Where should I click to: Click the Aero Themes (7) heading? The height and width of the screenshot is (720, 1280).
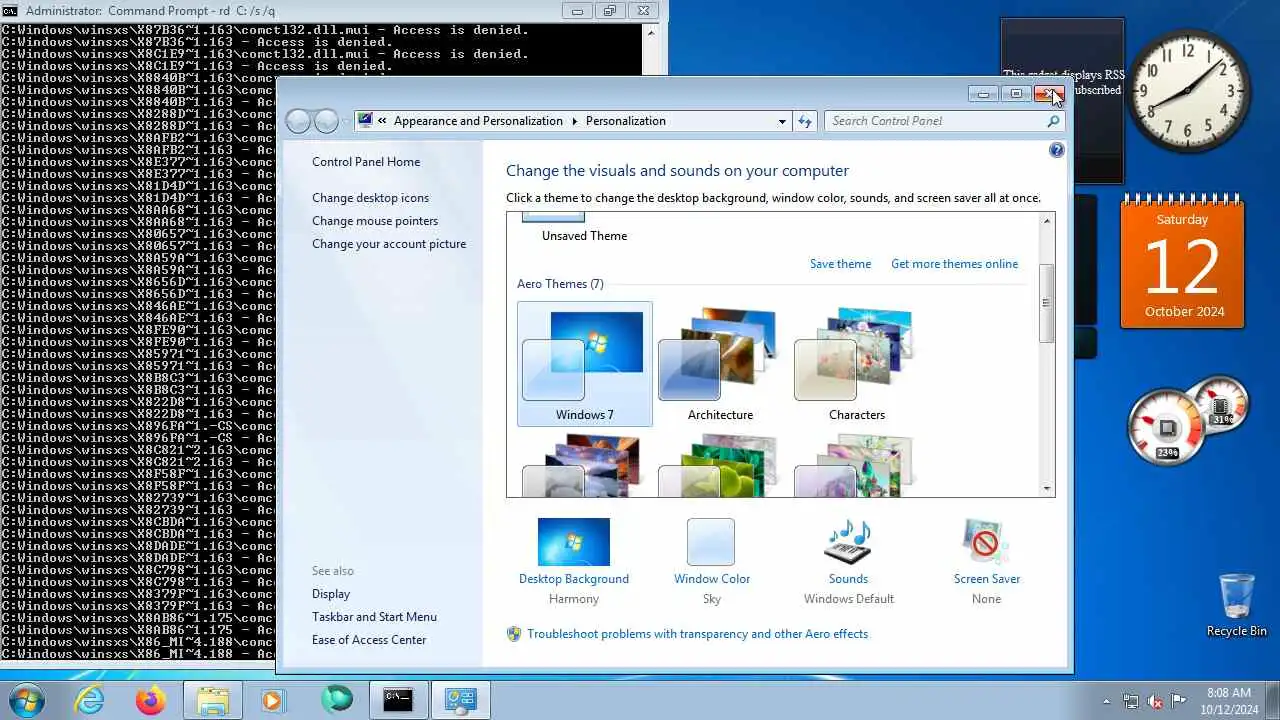[x=560, y=284]
